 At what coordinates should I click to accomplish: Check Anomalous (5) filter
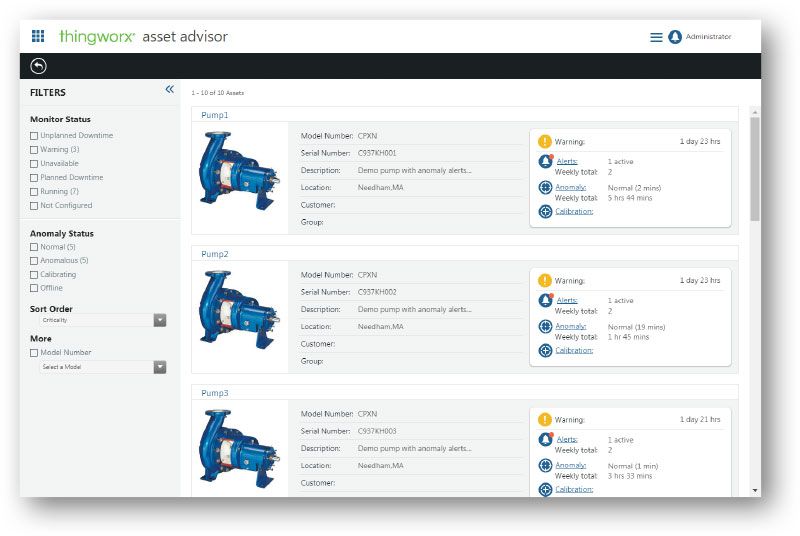click(34, 261)
